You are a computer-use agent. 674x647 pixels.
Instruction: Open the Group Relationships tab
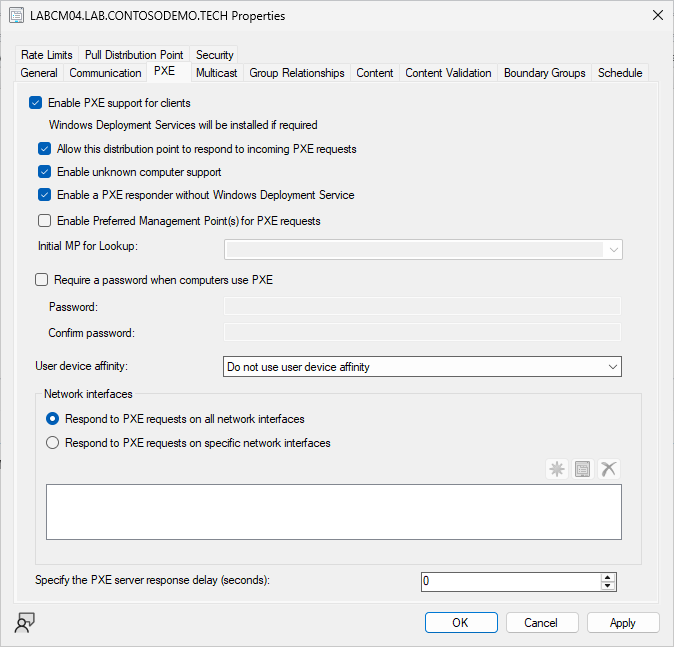point(297,73)
